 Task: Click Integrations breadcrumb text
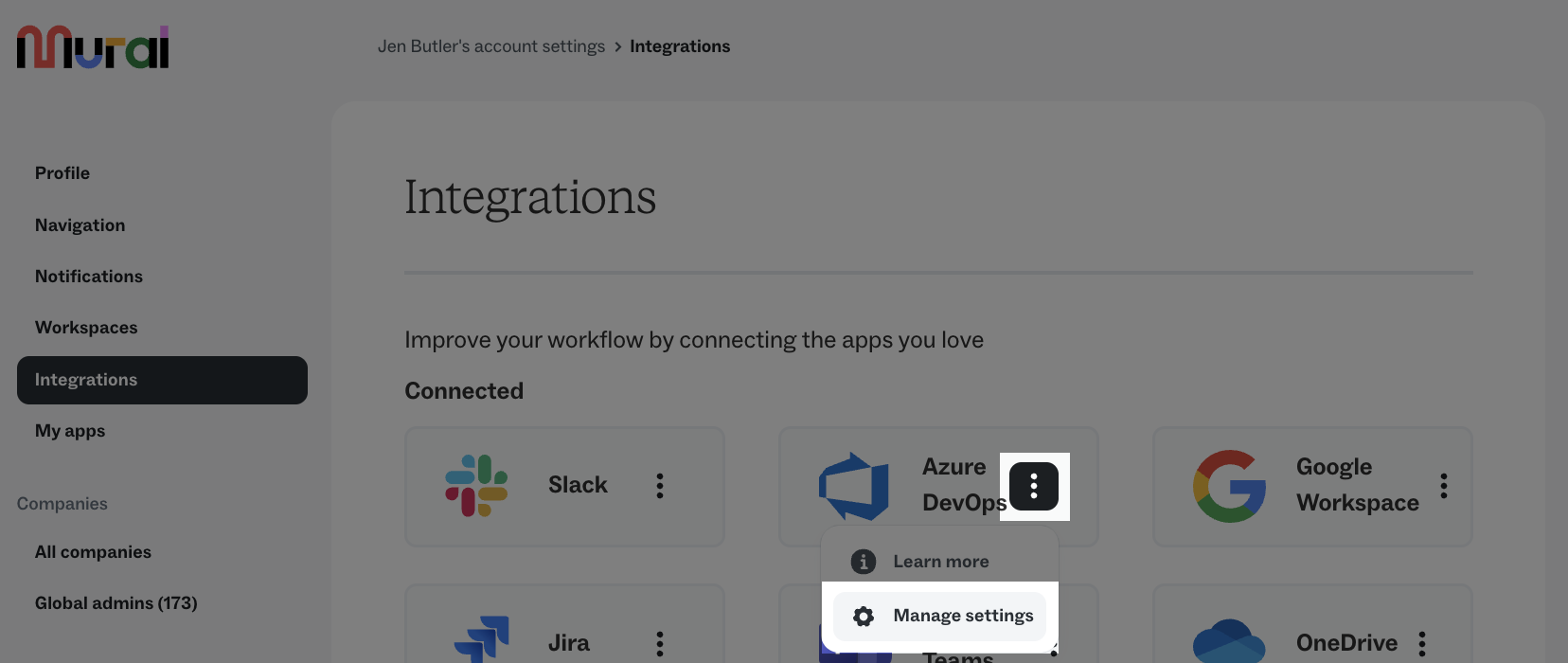(x=680, y=46)
